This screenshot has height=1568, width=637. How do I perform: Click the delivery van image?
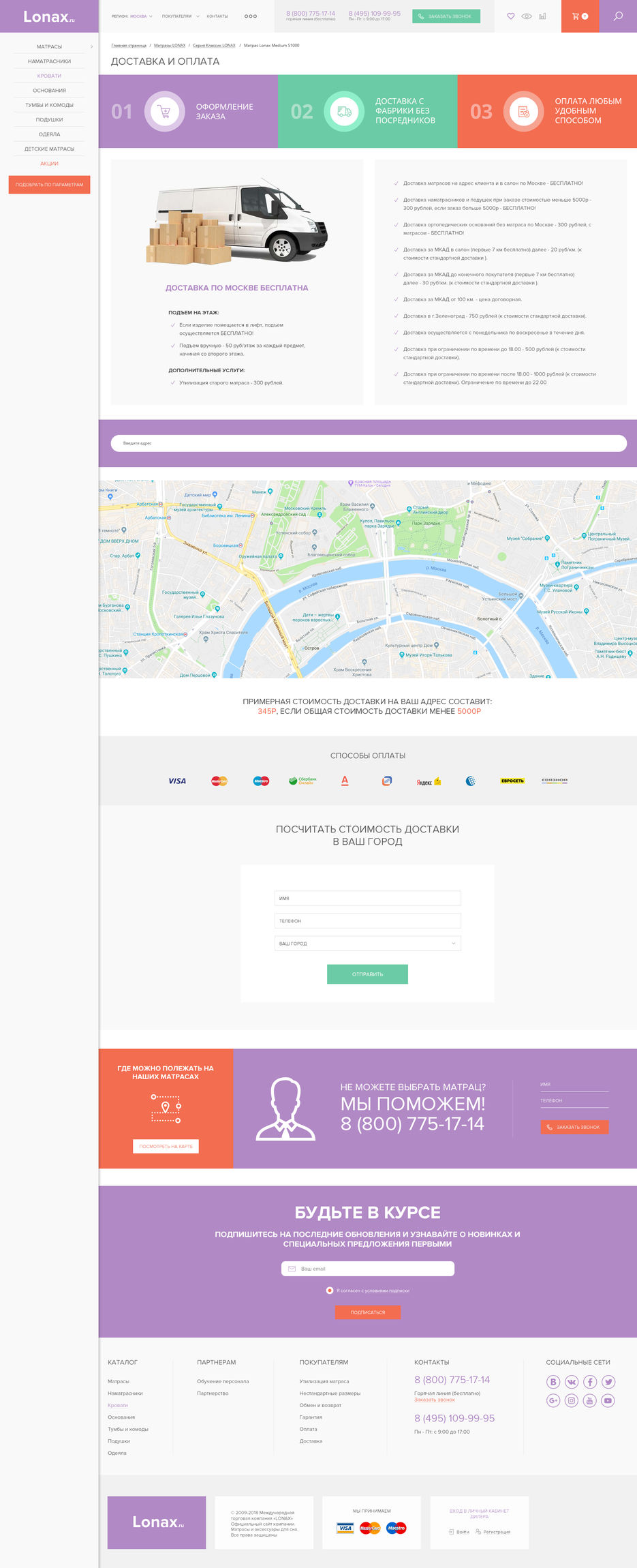click(x=237, y=222)
